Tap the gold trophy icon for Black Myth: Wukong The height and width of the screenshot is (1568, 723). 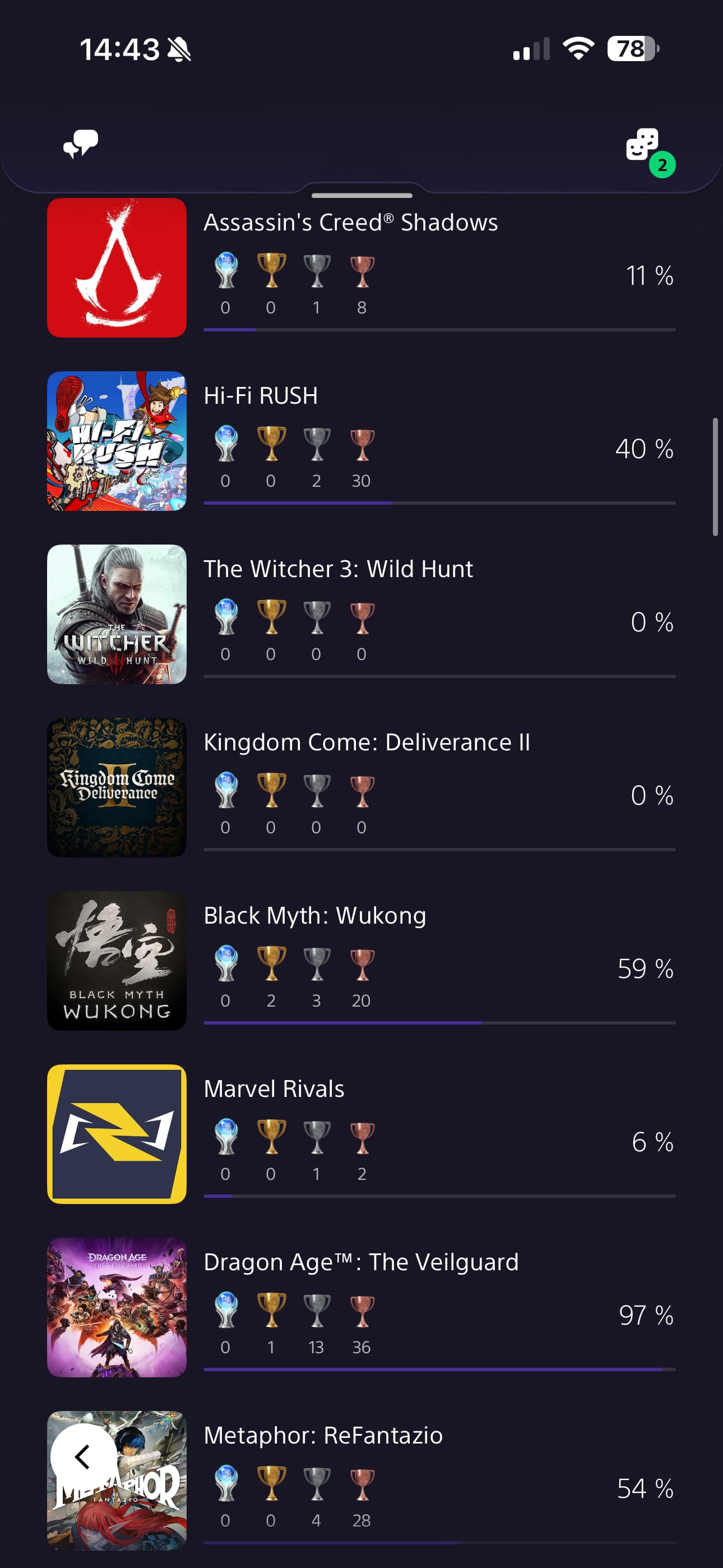pyautogui.click(x=271, y=963)
